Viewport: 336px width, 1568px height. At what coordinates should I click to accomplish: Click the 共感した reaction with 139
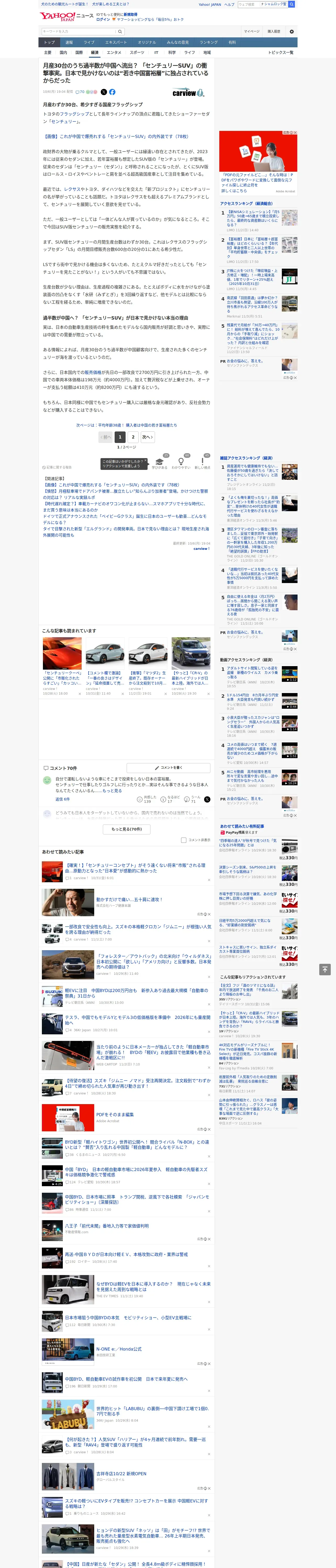146,799
